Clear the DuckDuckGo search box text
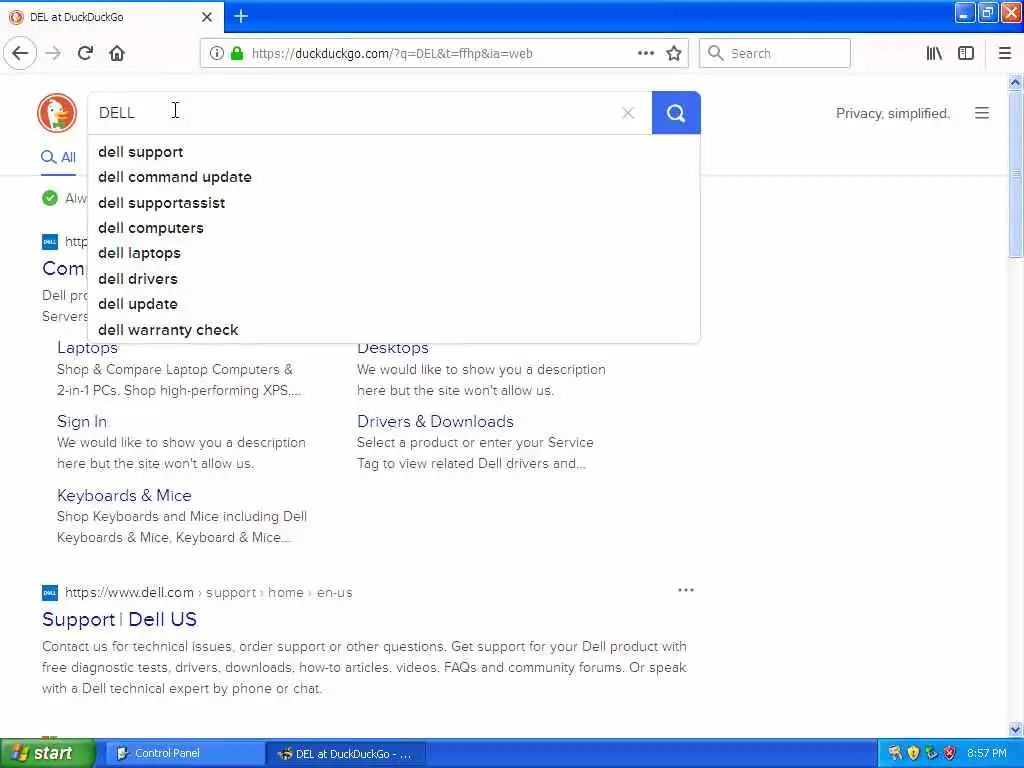The image size is (1024, 768). coord(628,113)
